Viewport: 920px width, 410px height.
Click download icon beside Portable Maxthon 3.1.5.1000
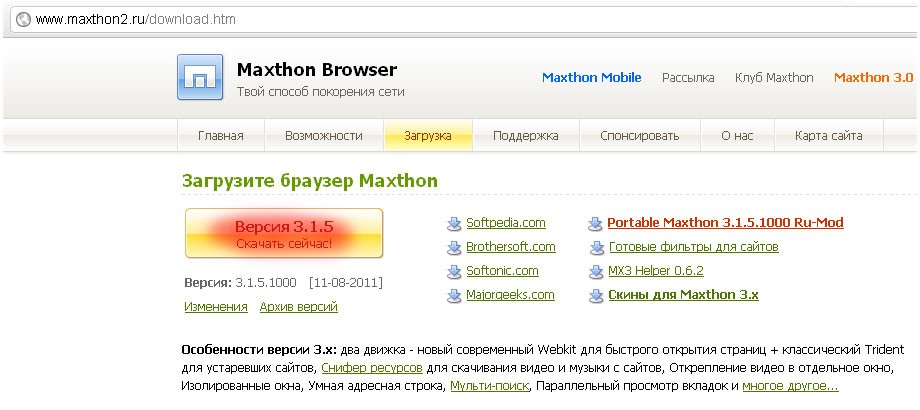[x=596, y=224]
